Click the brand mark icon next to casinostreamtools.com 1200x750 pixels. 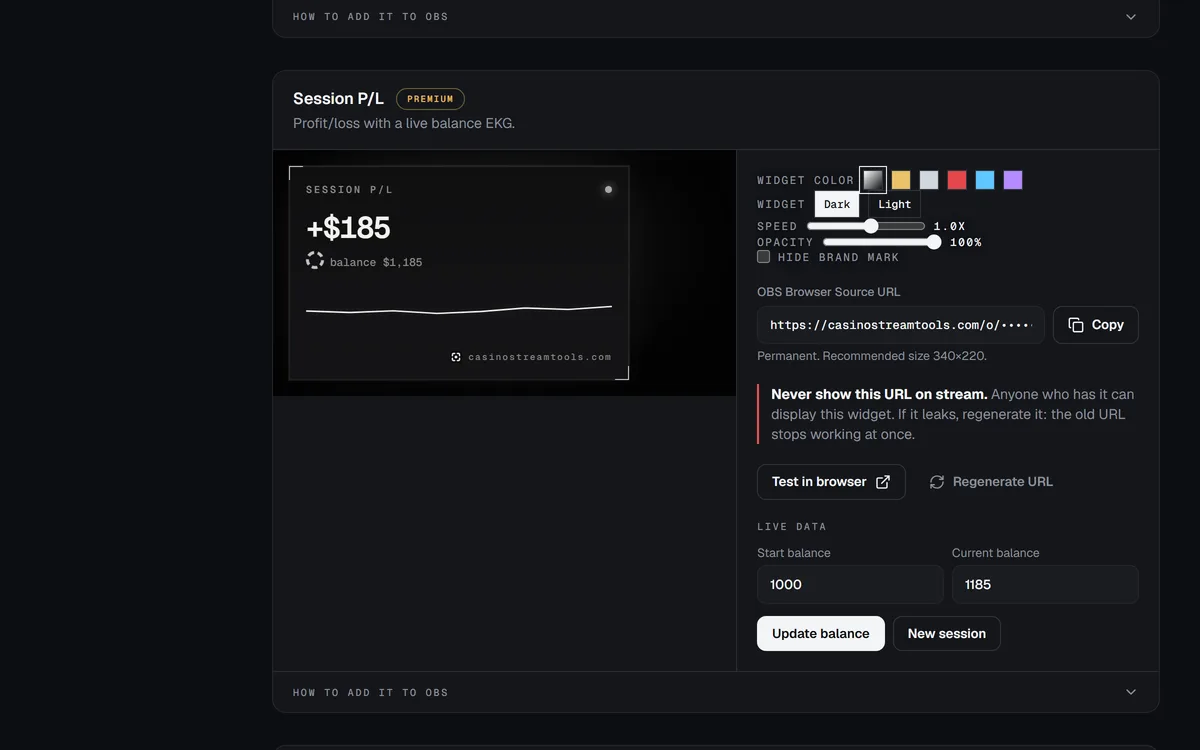point(456,357)
